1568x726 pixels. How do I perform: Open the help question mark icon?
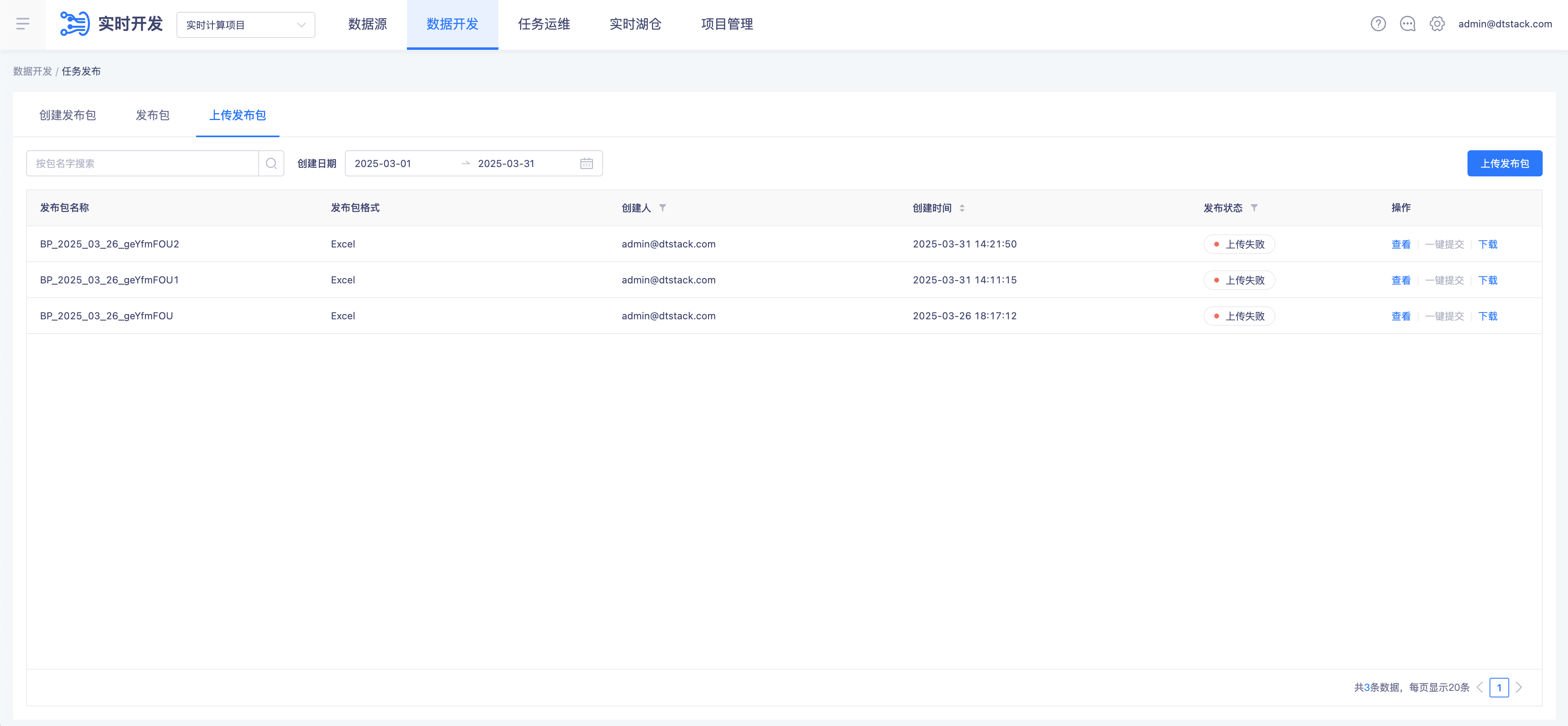tap(1378, 24)
